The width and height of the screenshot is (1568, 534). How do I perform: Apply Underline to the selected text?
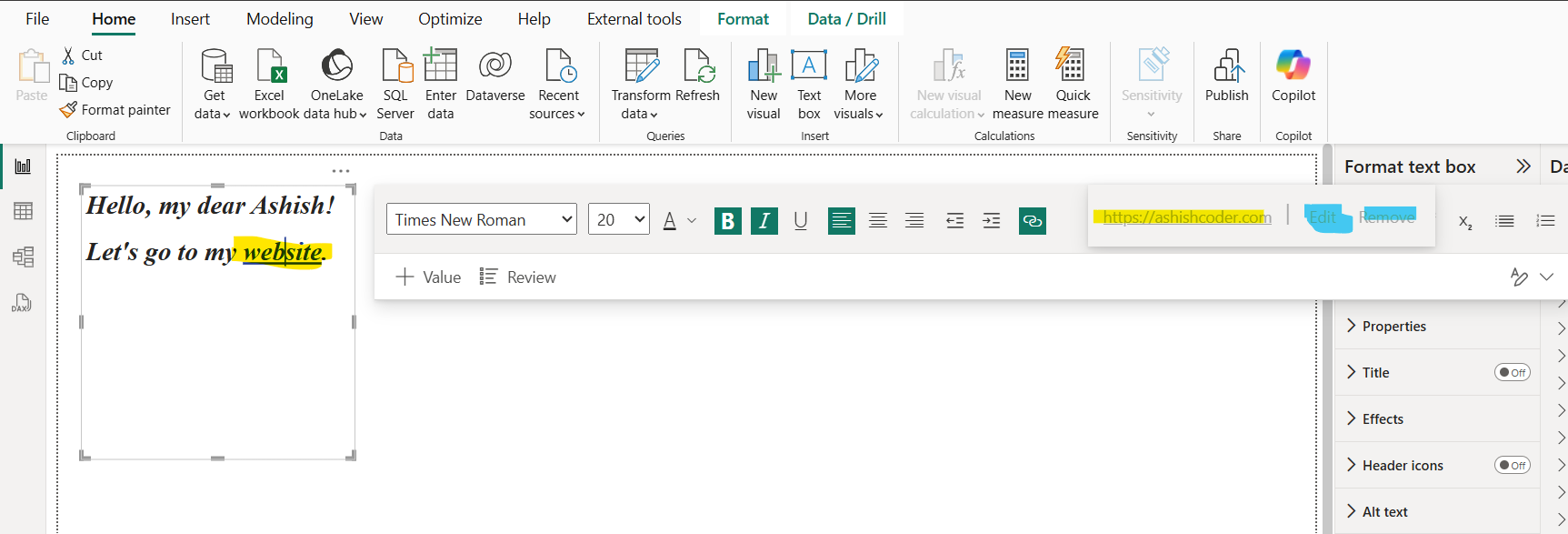click(x=800, y=221)
